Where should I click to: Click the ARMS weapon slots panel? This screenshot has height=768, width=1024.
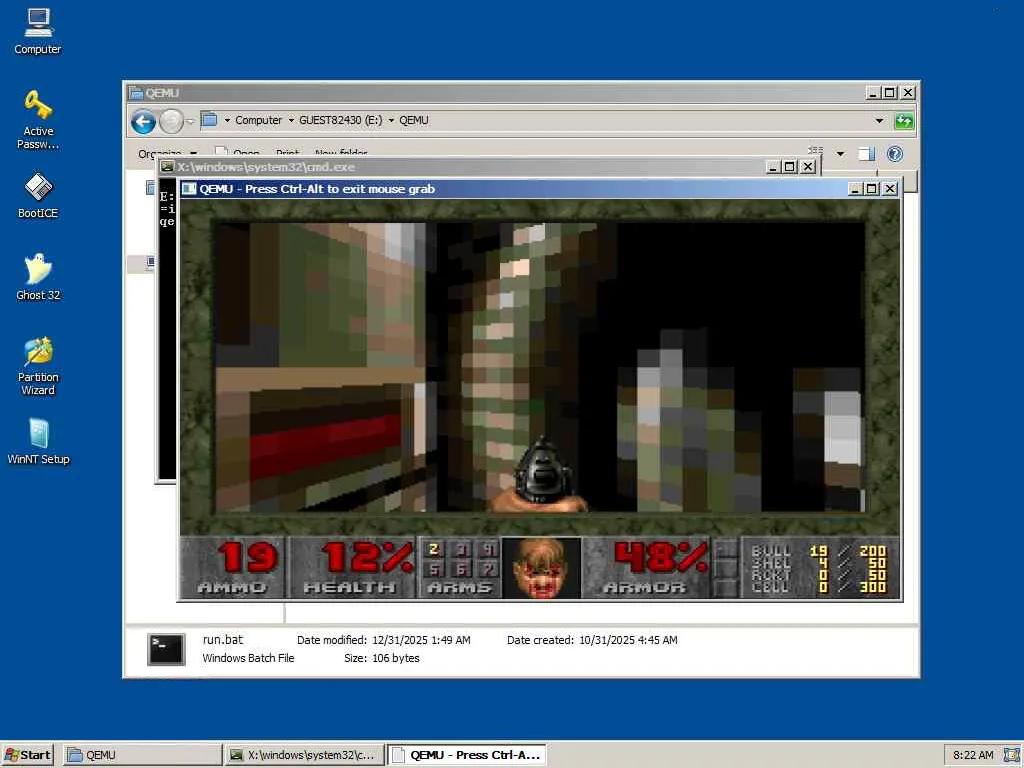point(459,567)
